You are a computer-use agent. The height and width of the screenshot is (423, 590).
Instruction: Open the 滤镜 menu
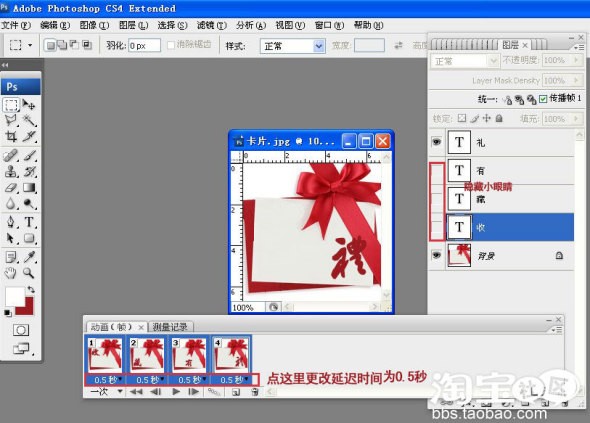point(211,25)
